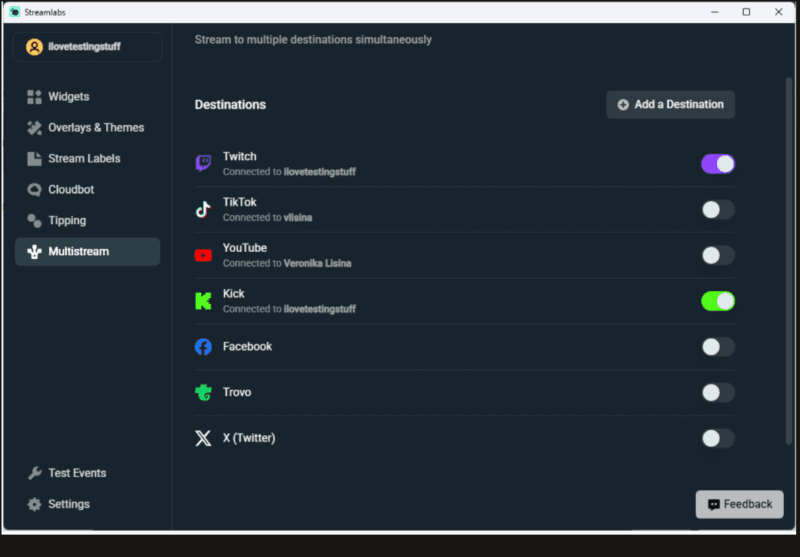Click the Streamlabs logo in title bar
The width and height of the screenshot is (800, 557).
pos(15,12)
